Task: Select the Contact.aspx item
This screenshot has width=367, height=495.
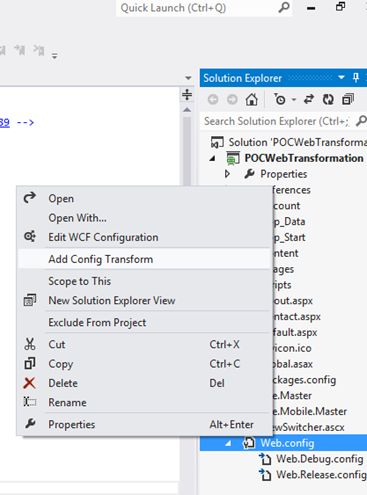Action: pyautogui.click(x=296, y=316)
